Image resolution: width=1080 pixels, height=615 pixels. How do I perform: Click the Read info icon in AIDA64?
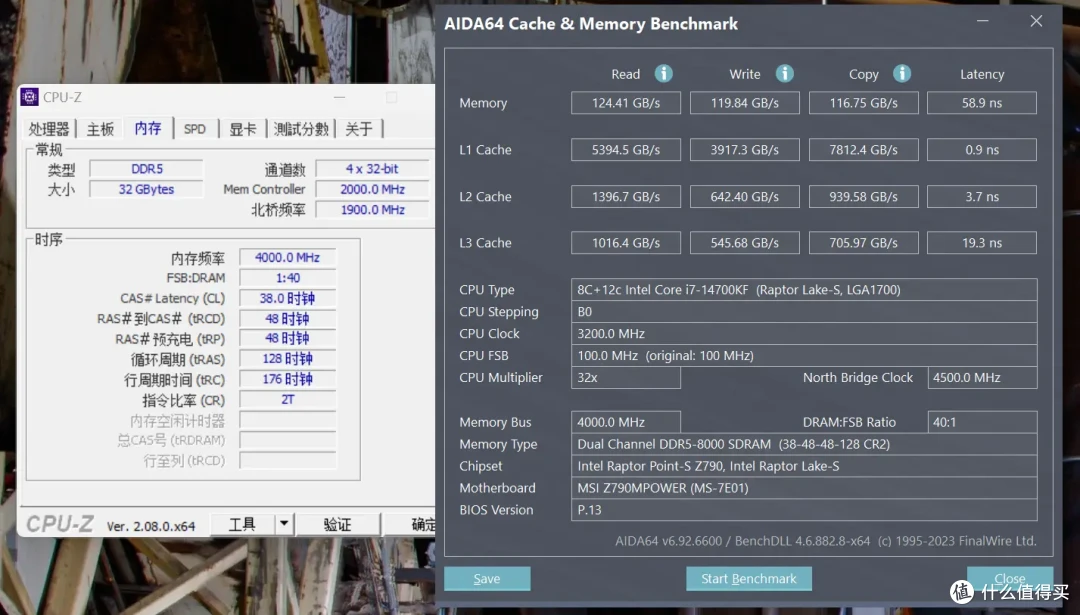click(x=663, y=73)
